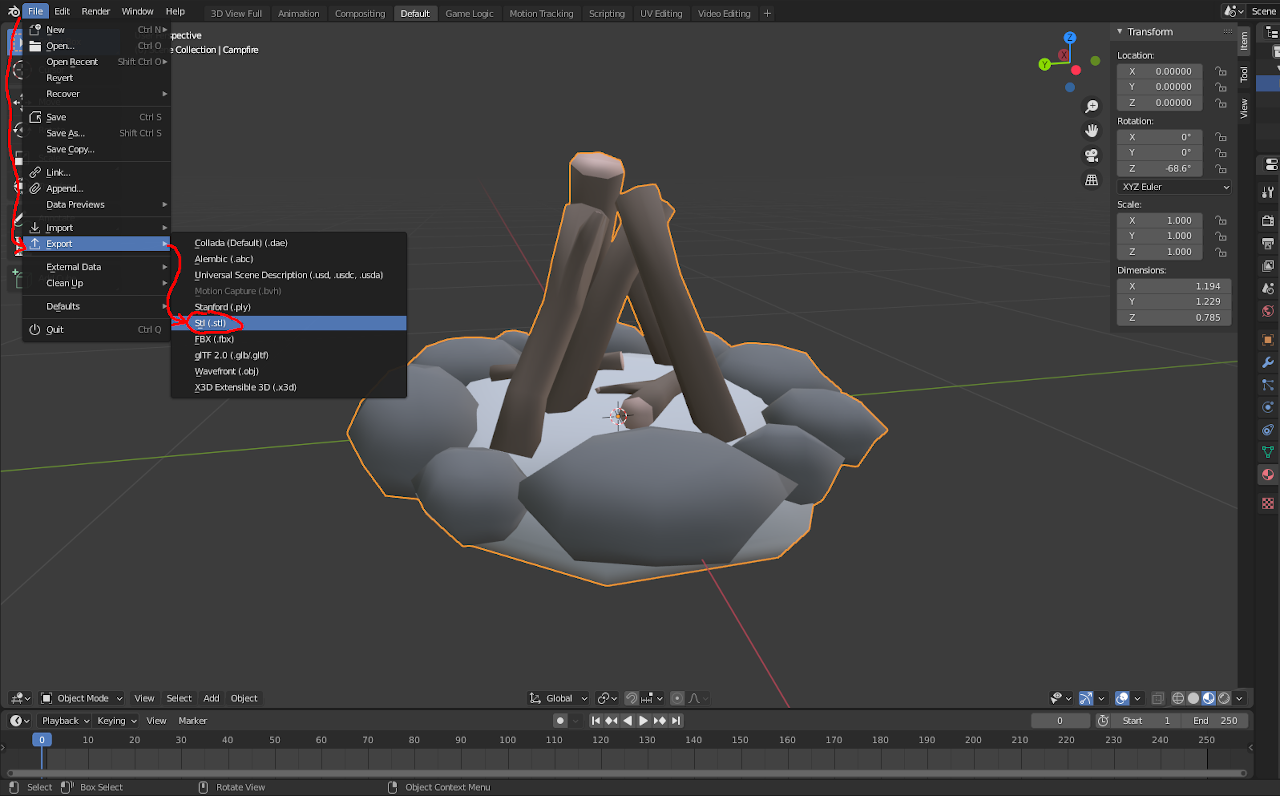
Task: Click Save As... in File menu
Action: (66, 133)
